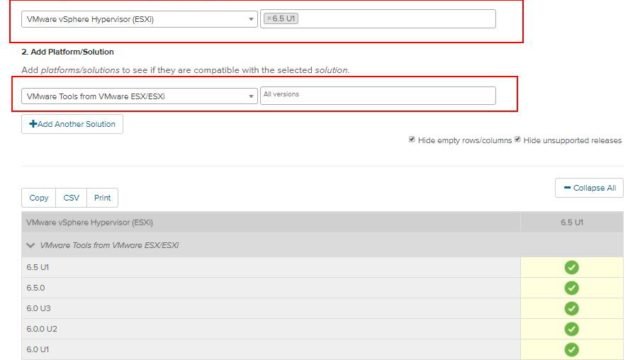Click the Copy button
Image resolution: width=640 pixels, height=360 pixels.
point(39,198)
